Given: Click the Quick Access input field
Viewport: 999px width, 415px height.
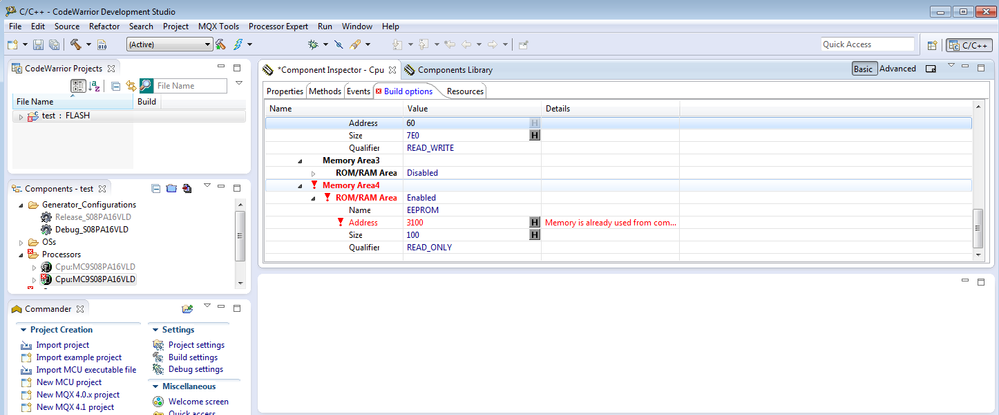Looking at the screenshot, I should (866, 45).
